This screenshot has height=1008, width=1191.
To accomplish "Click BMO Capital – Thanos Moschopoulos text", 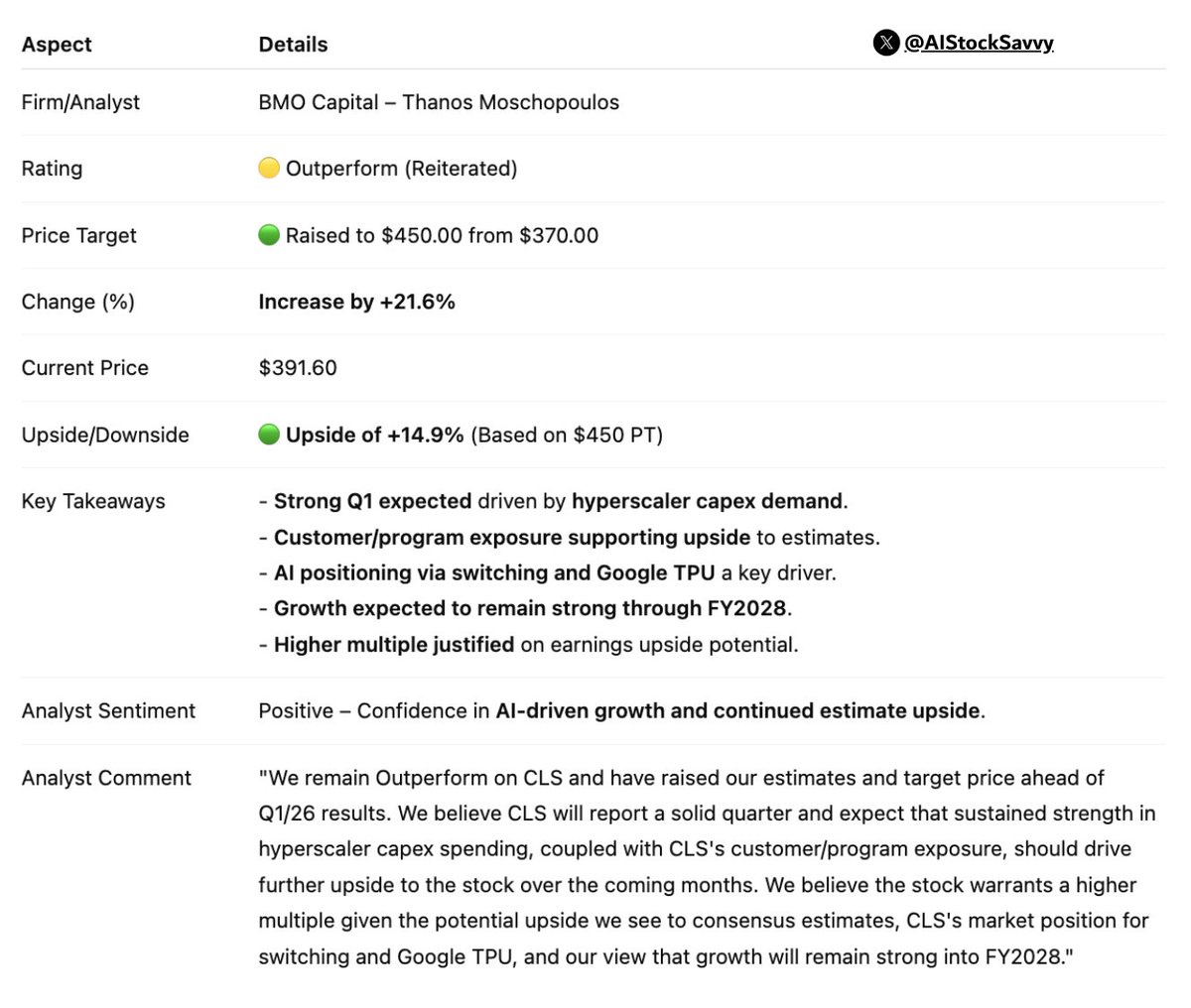I will point(439,102).
